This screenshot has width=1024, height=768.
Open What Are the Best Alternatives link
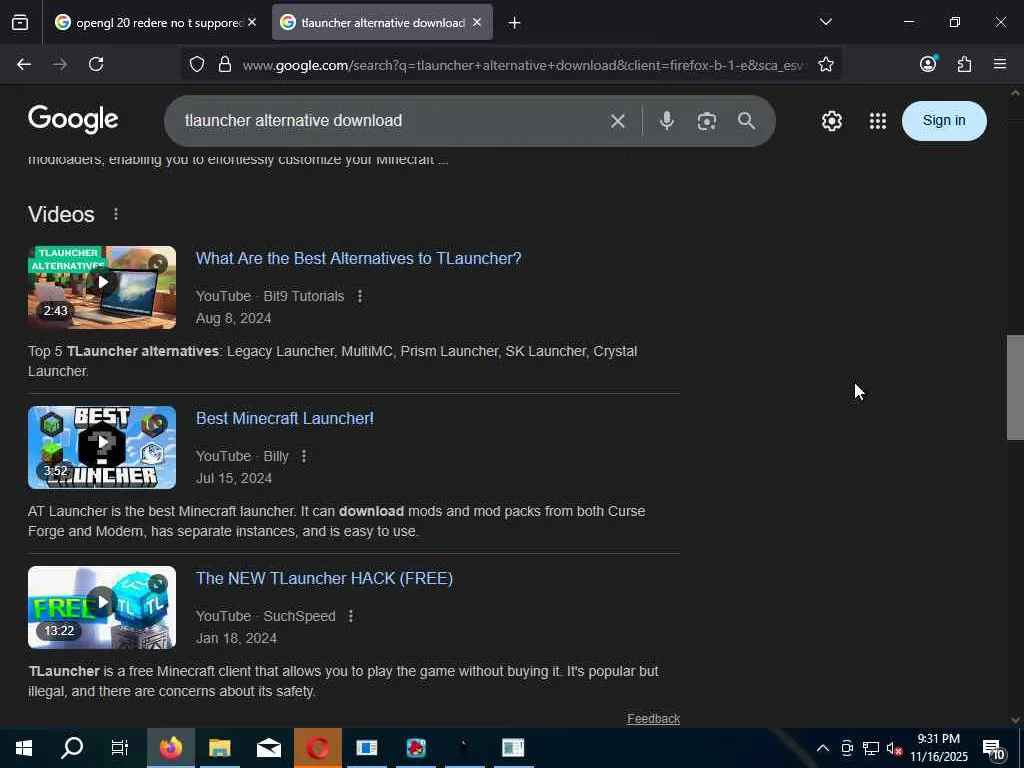(359, 259)
